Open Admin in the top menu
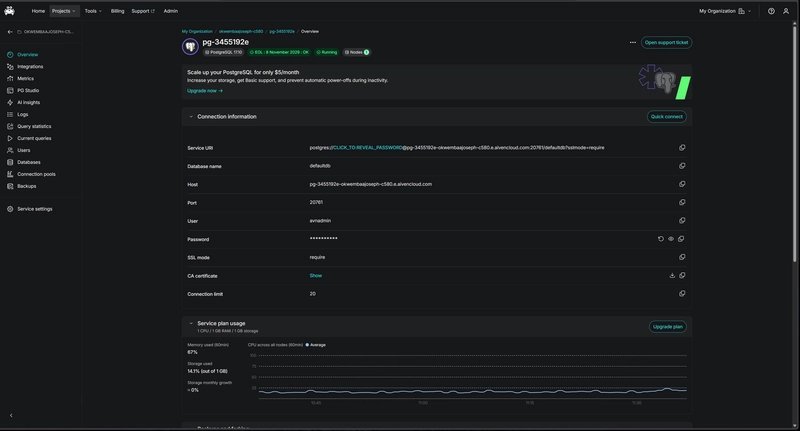This screenshot has height=431, width=800. pyautogui.click(x=170, y=11)
